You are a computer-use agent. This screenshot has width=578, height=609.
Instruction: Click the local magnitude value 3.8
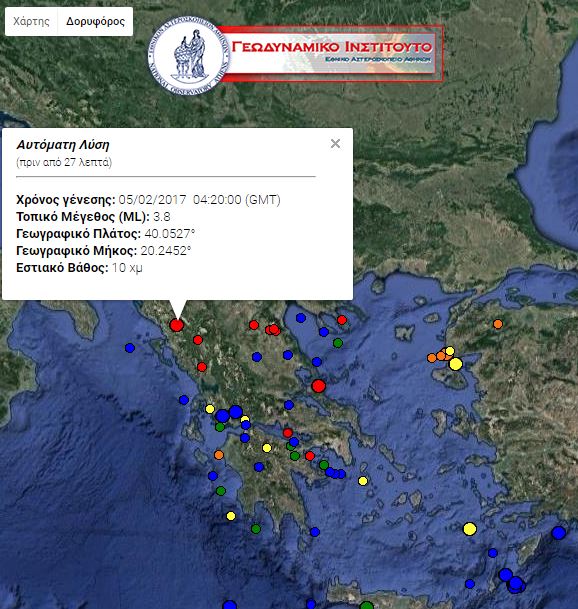162,217
